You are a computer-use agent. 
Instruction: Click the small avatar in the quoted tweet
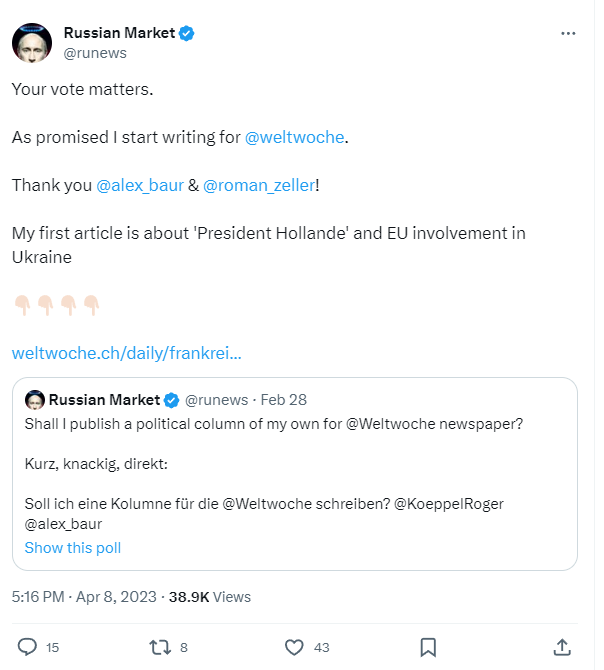(34, 400)
